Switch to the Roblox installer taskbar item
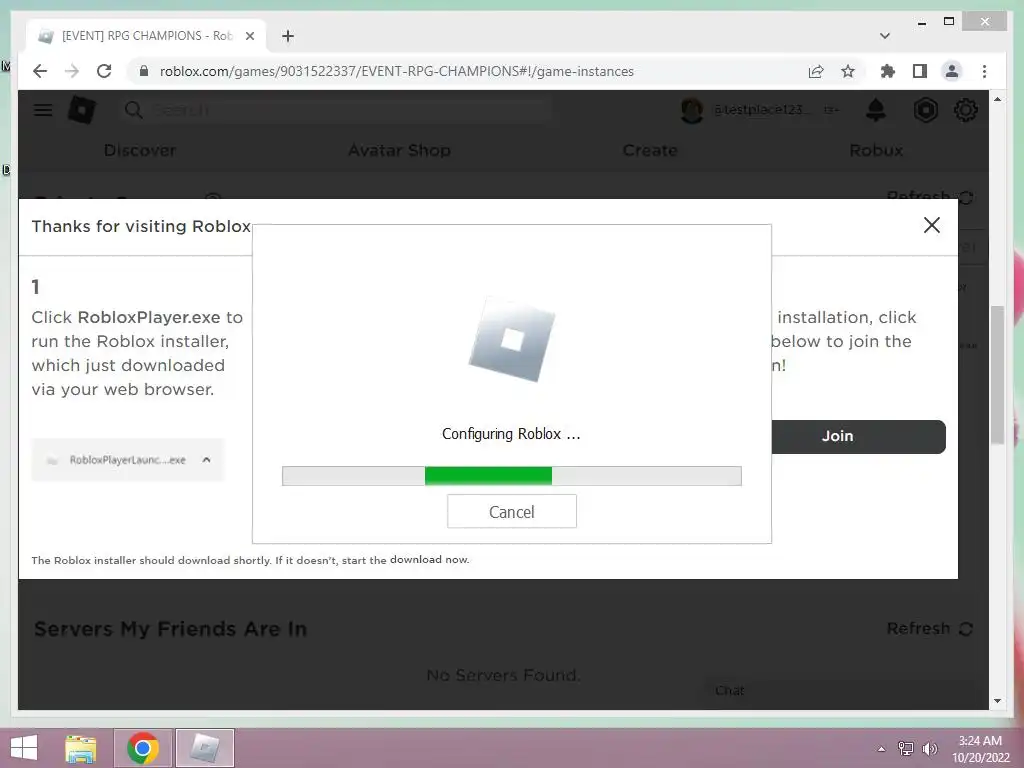1024x768 pixels. (x=205, y=748)
